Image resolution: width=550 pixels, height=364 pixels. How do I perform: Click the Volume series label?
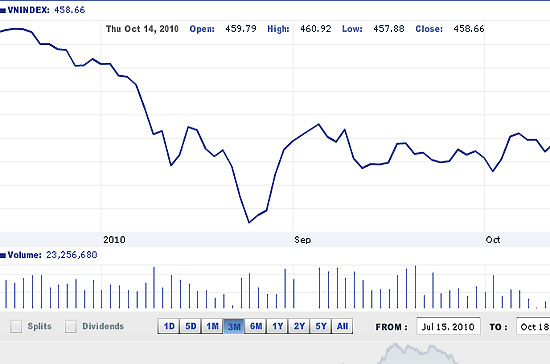24,255
